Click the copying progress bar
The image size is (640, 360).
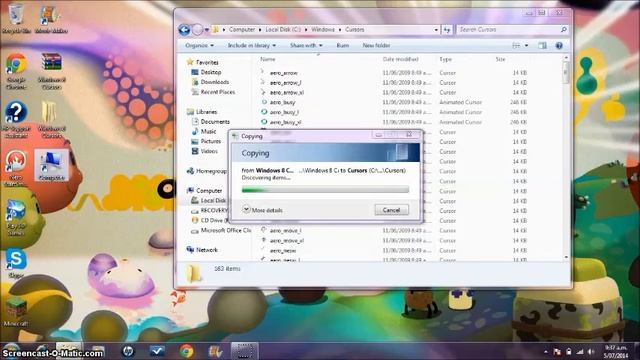click(x=325, y=189)
